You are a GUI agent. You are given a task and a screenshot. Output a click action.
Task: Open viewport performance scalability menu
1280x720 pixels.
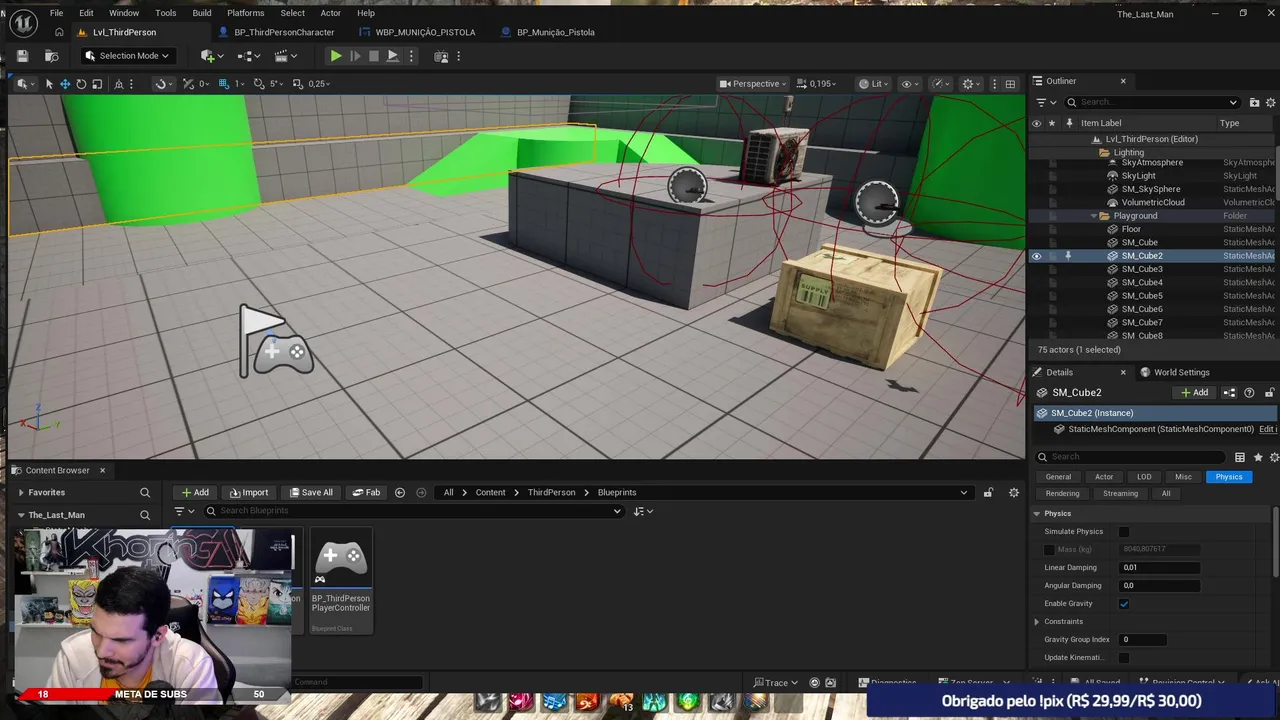(940, 84)
